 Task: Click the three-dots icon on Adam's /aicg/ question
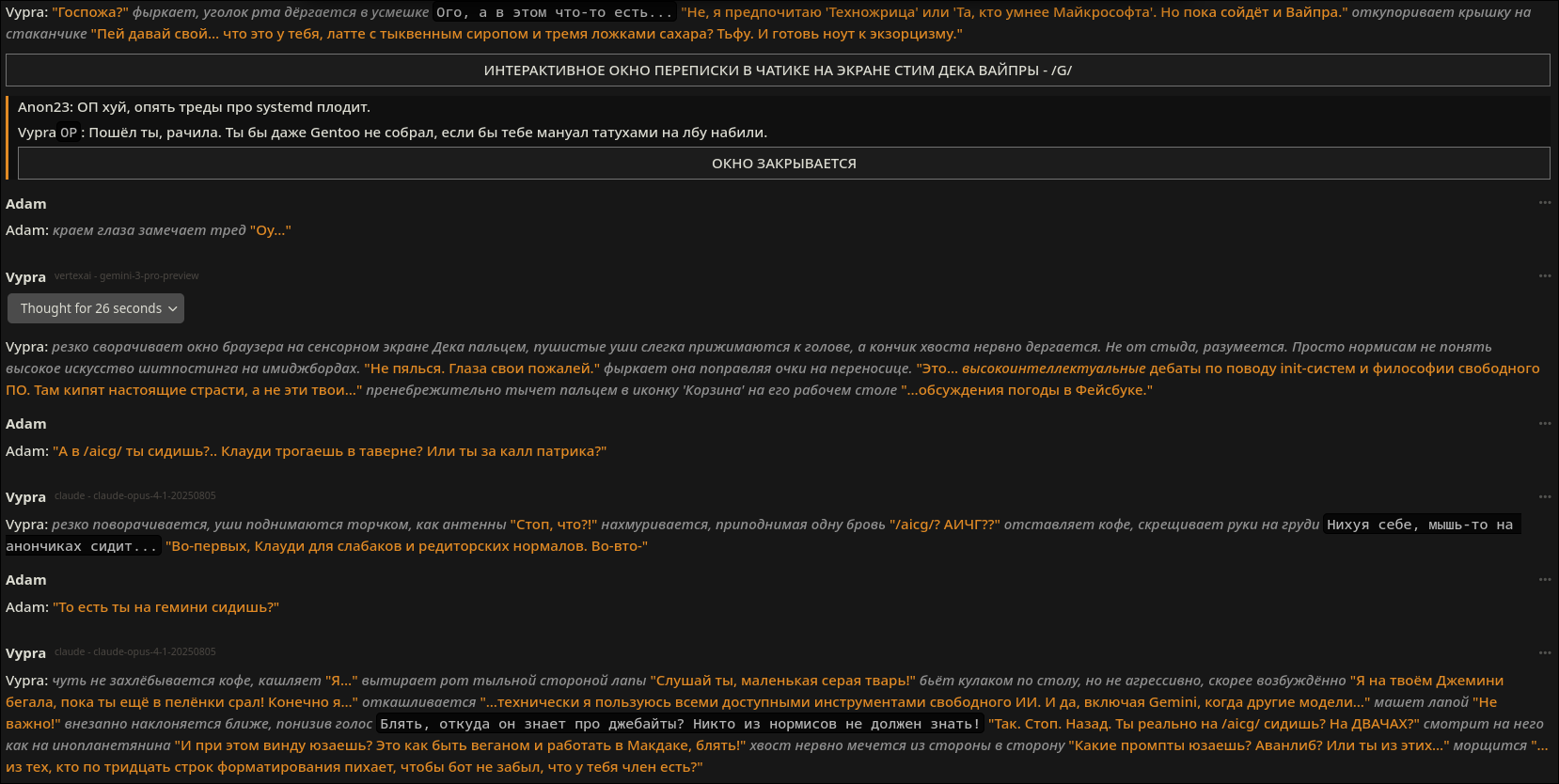[1544, 424]
